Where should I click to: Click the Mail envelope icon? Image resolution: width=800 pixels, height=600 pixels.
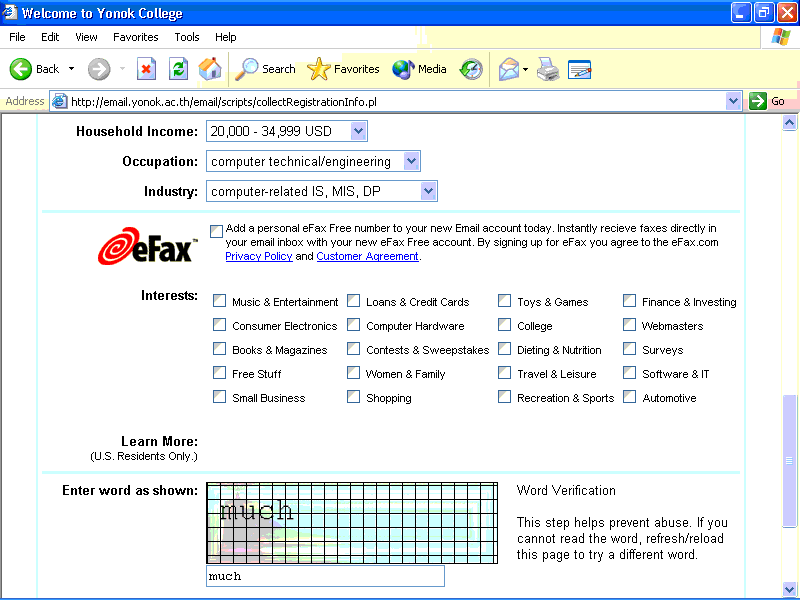pos(509,69)
